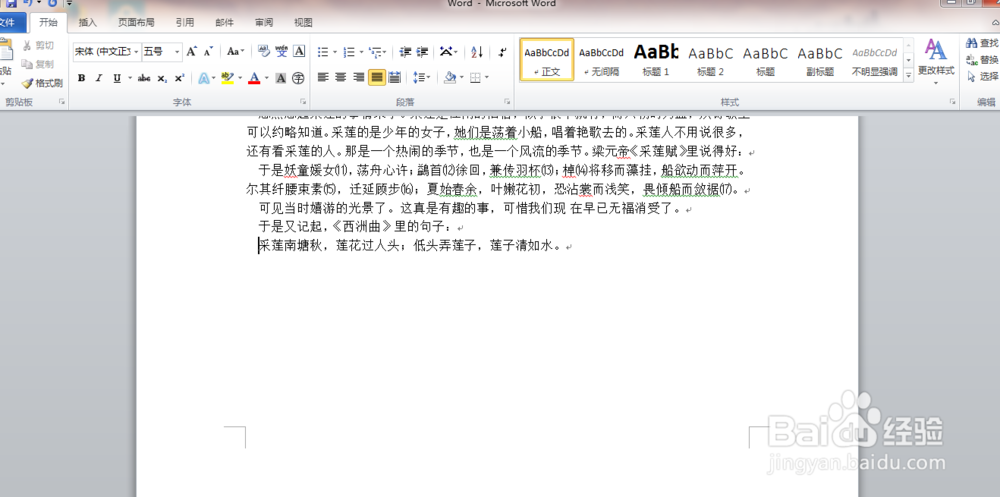Click the Text Effects glowing A icon
The height and width of the screenshot is (497, 1000).
(x=203, y=78)
